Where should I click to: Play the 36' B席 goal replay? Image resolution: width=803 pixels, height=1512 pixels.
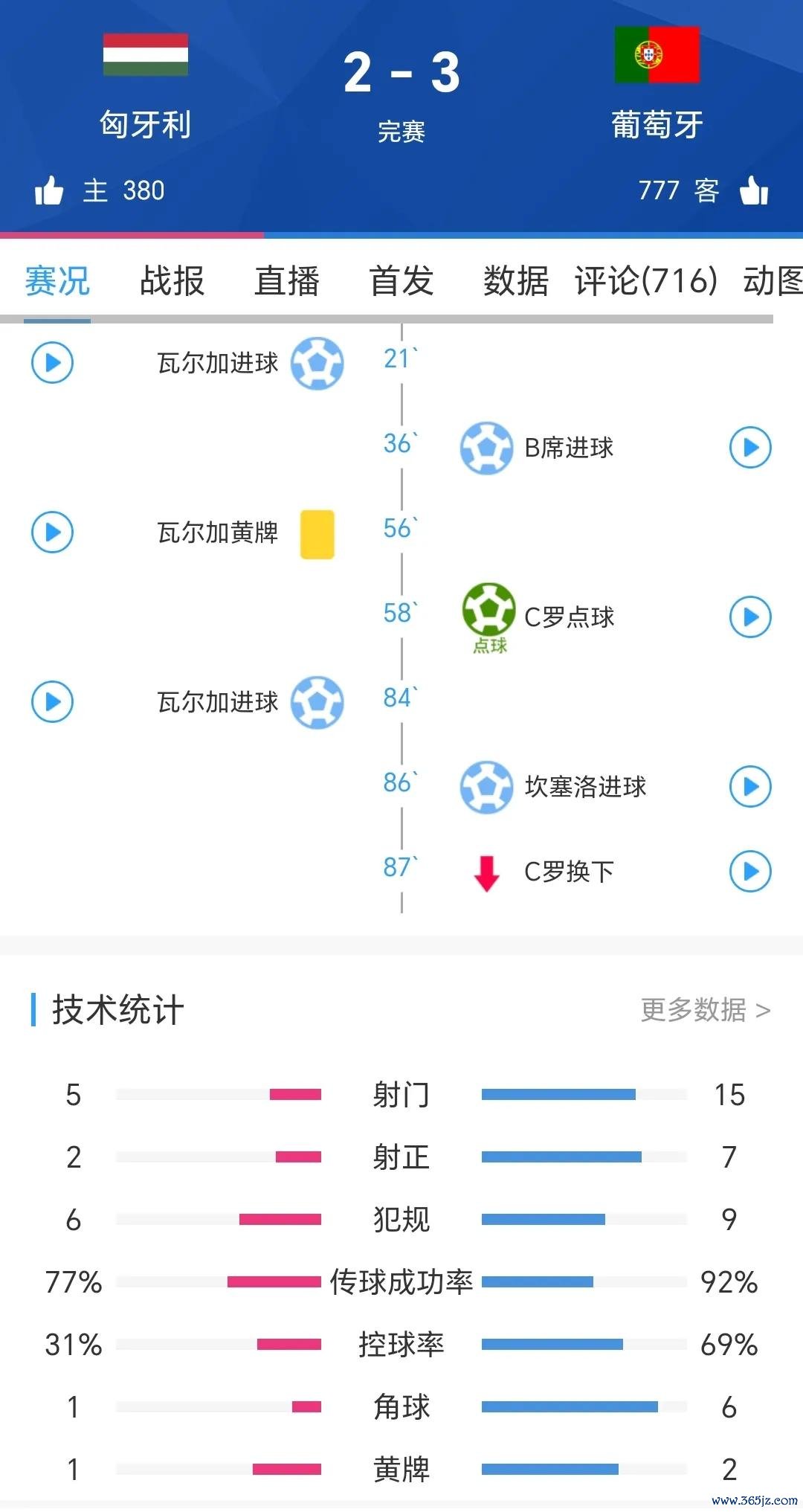coord(750,447)
